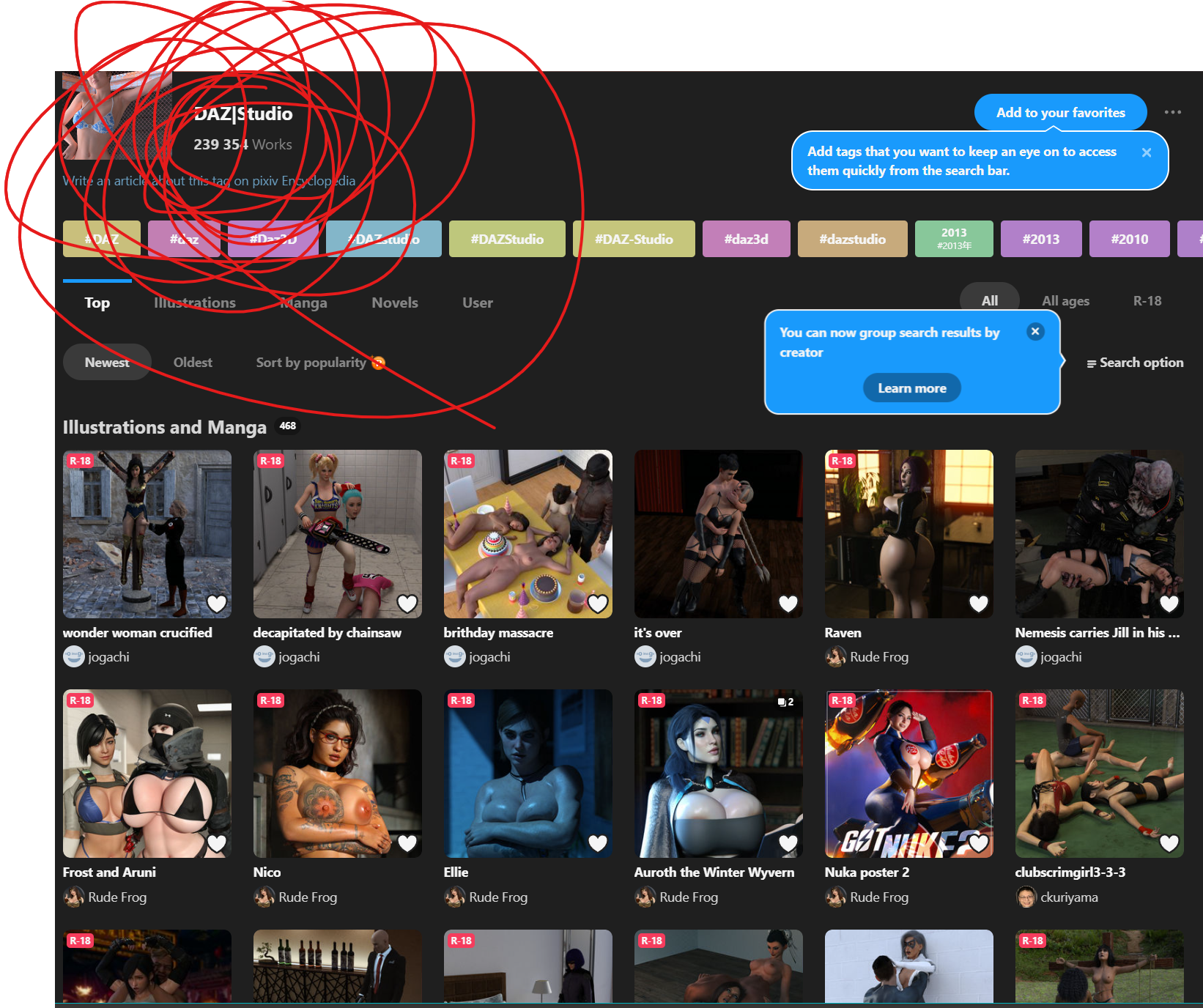Screen dimensions: 1203x1008
Task: Like the 'decapitated by chainsaw' heart icon
Action: (x=407, y=604)
